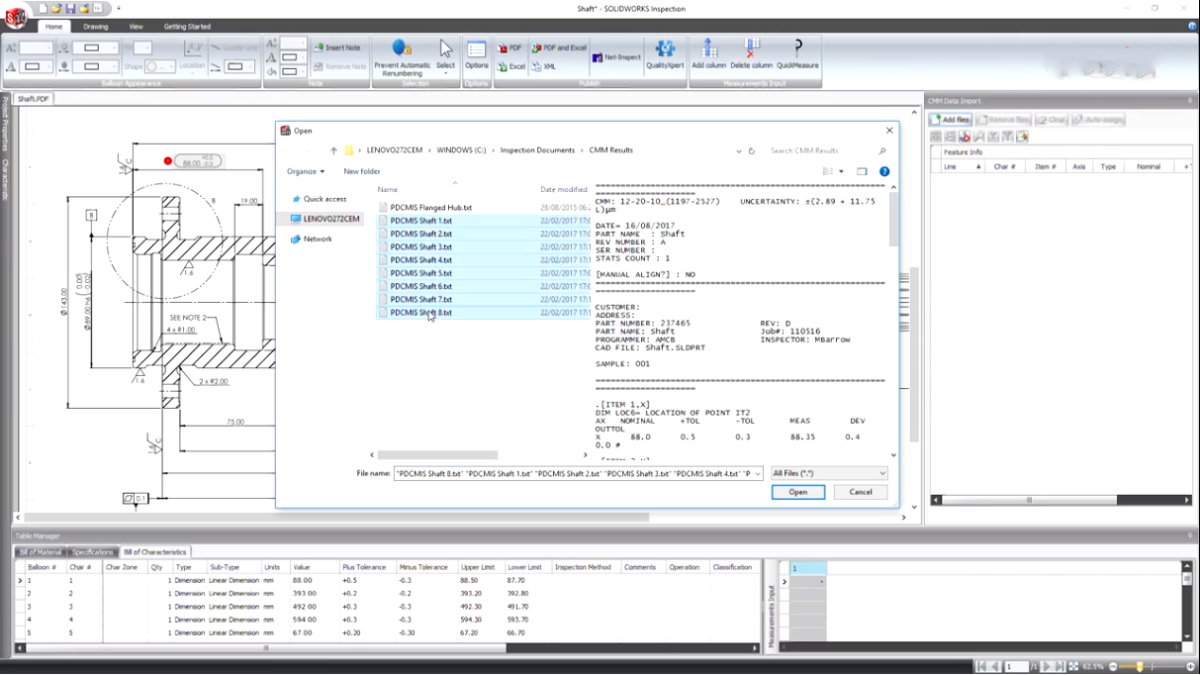Image resolution: width=1200 pixels, height=675 pixels.
Task: Launch Net-Inspect publish option
Action: tap(616, 58)
